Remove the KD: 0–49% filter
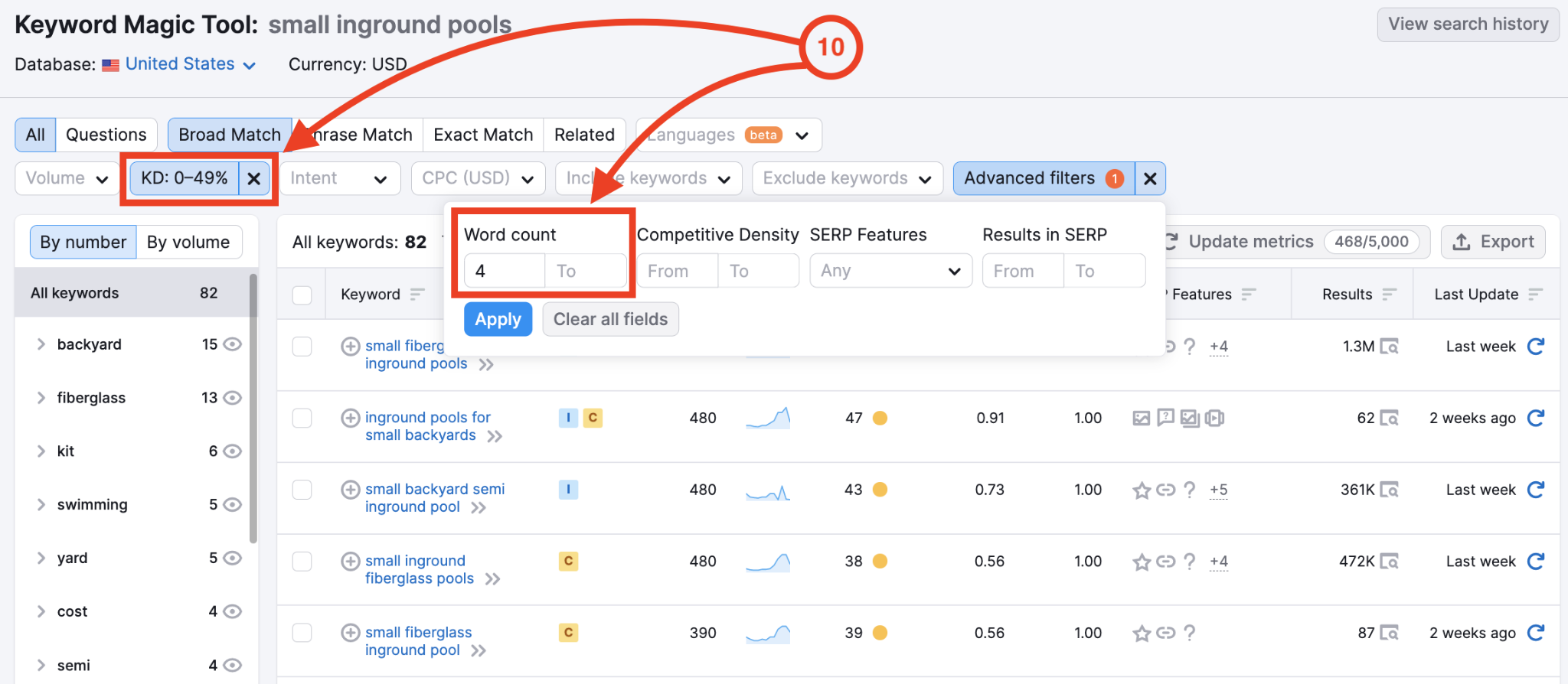Image resolution: width=1568 pixels, height=684 pixels. (x=254, y=178)
